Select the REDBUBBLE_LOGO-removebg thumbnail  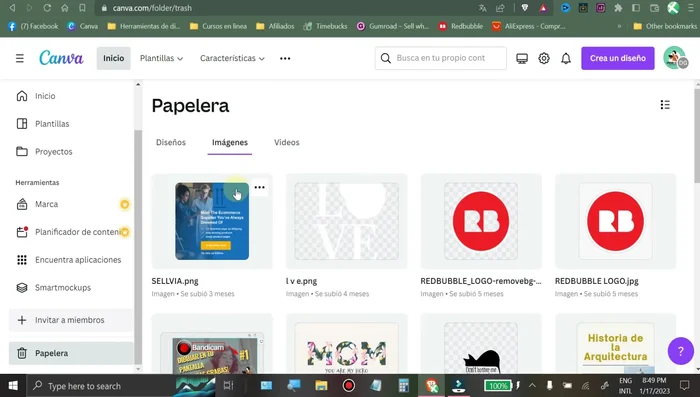481,221
